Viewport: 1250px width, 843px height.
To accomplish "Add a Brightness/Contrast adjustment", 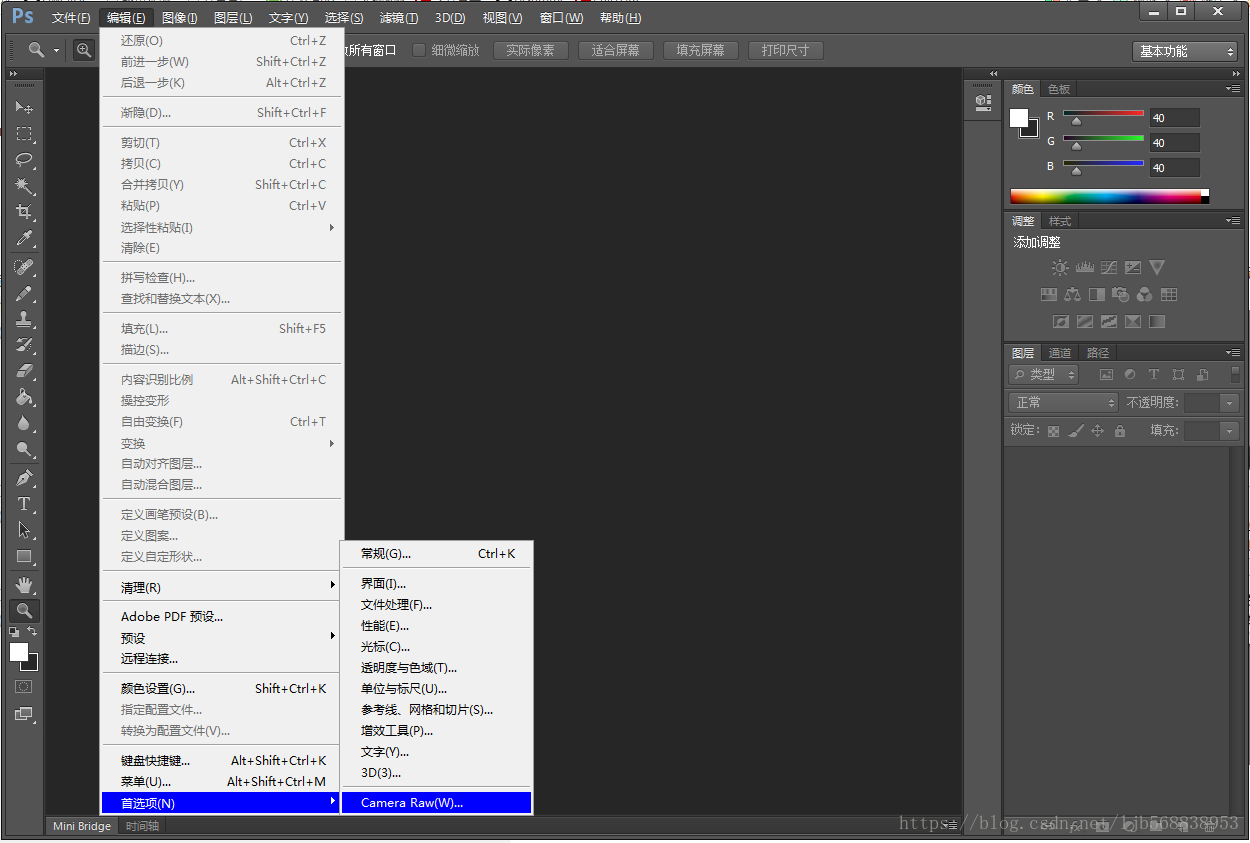I will pos(1060,268).
